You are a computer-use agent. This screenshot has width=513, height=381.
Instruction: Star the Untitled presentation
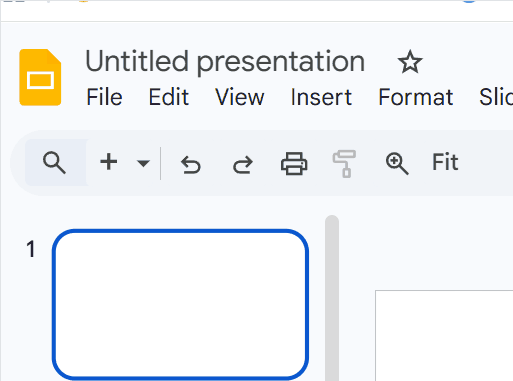click(x=410, y=62)
